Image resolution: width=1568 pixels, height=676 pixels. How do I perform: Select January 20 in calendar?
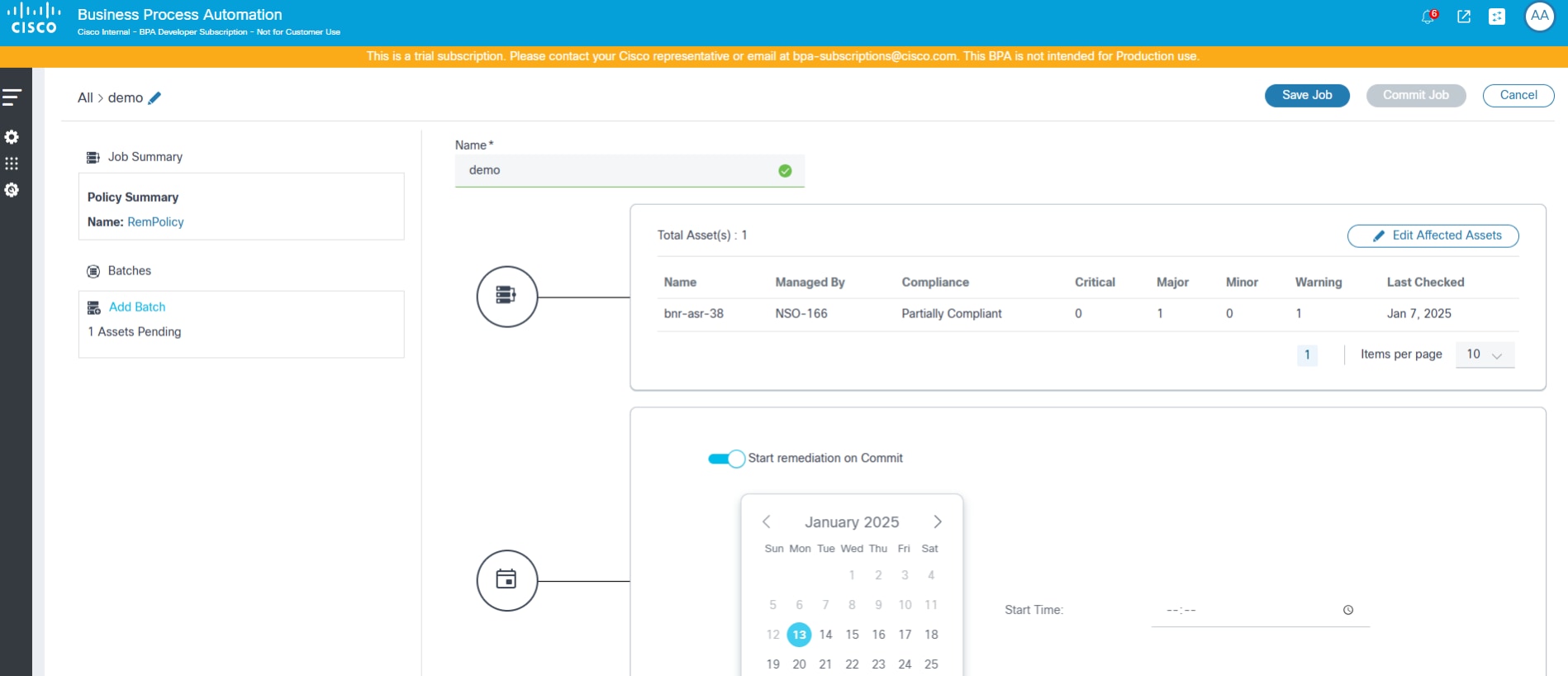tap(799, 664)
